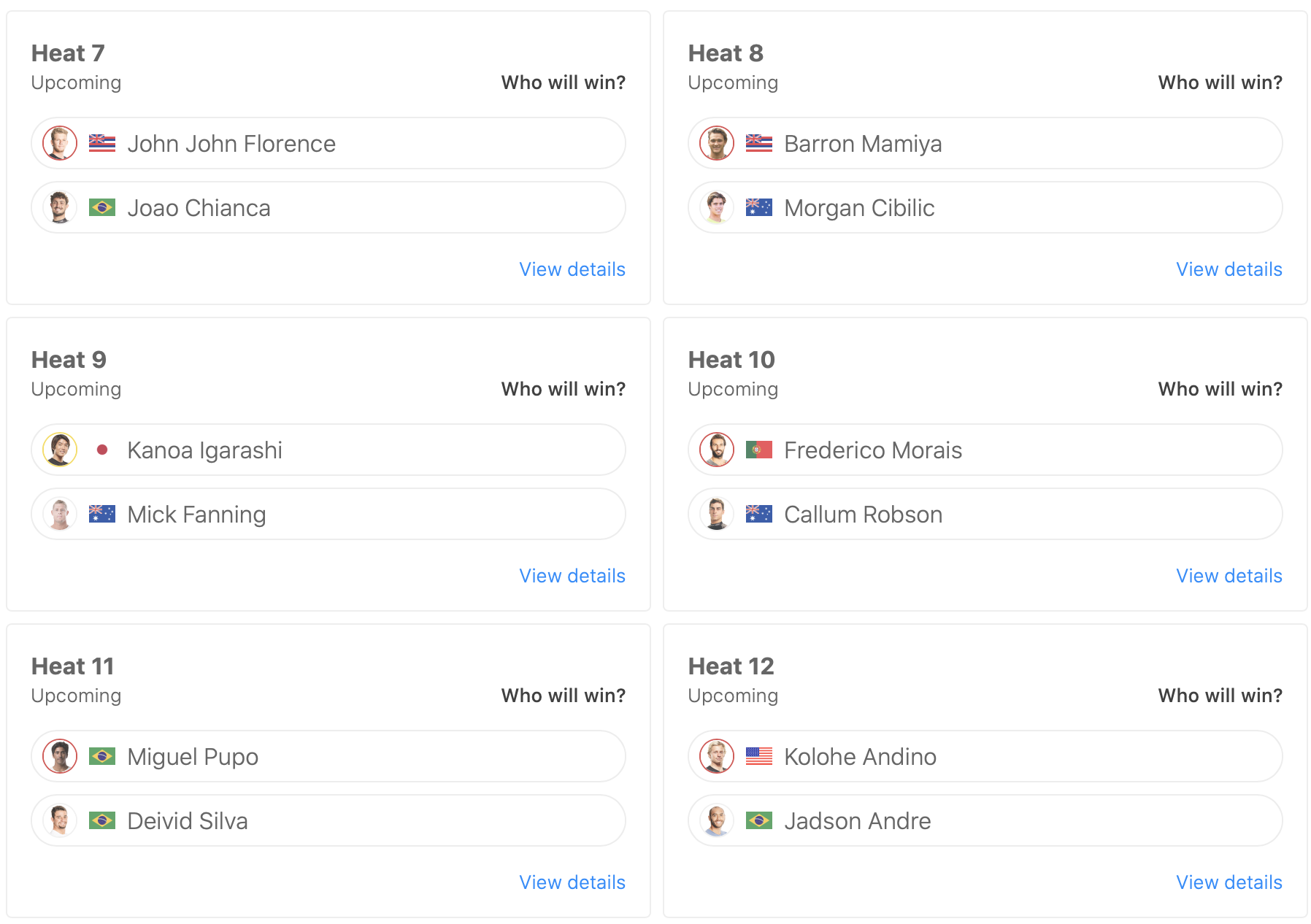Open View details for Heat 8

(1229, 269)
